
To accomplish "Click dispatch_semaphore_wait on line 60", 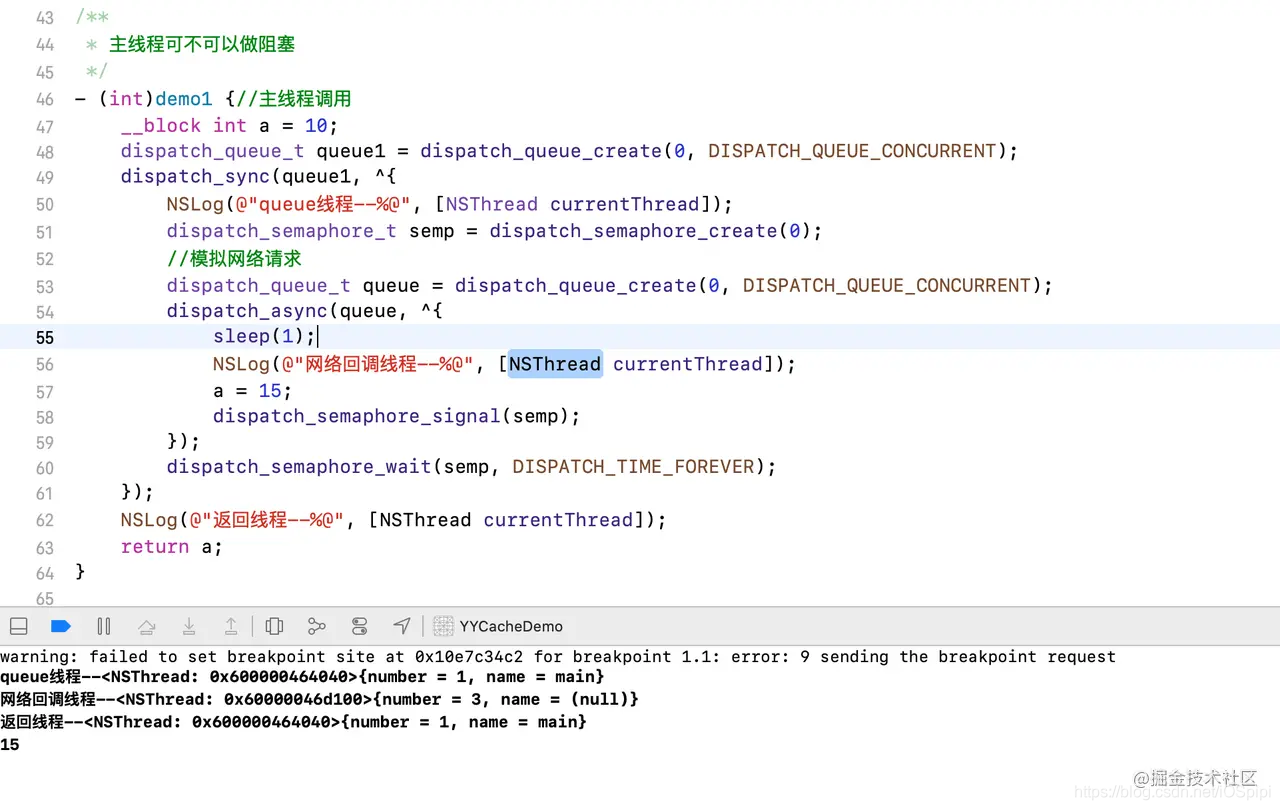I will [x=299, y=467].
